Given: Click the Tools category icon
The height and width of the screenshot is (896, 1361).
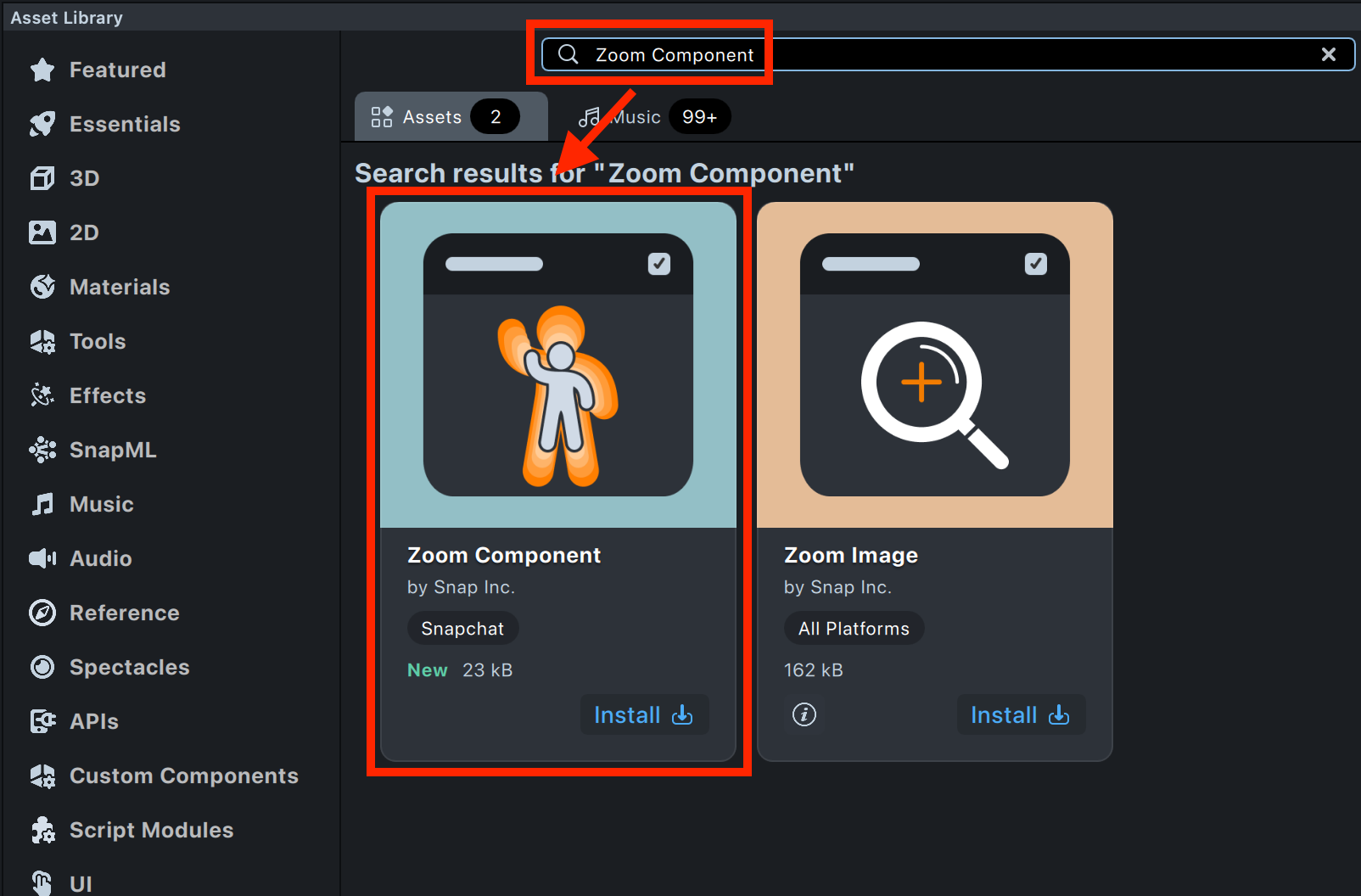Looking at the screenshot, I should (42, 341).
